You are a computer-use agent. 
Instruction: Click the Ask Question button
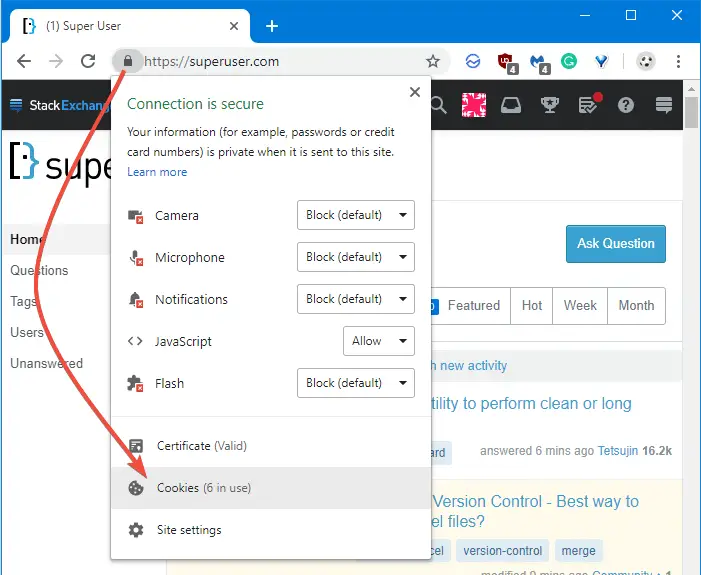click(616, 244)
